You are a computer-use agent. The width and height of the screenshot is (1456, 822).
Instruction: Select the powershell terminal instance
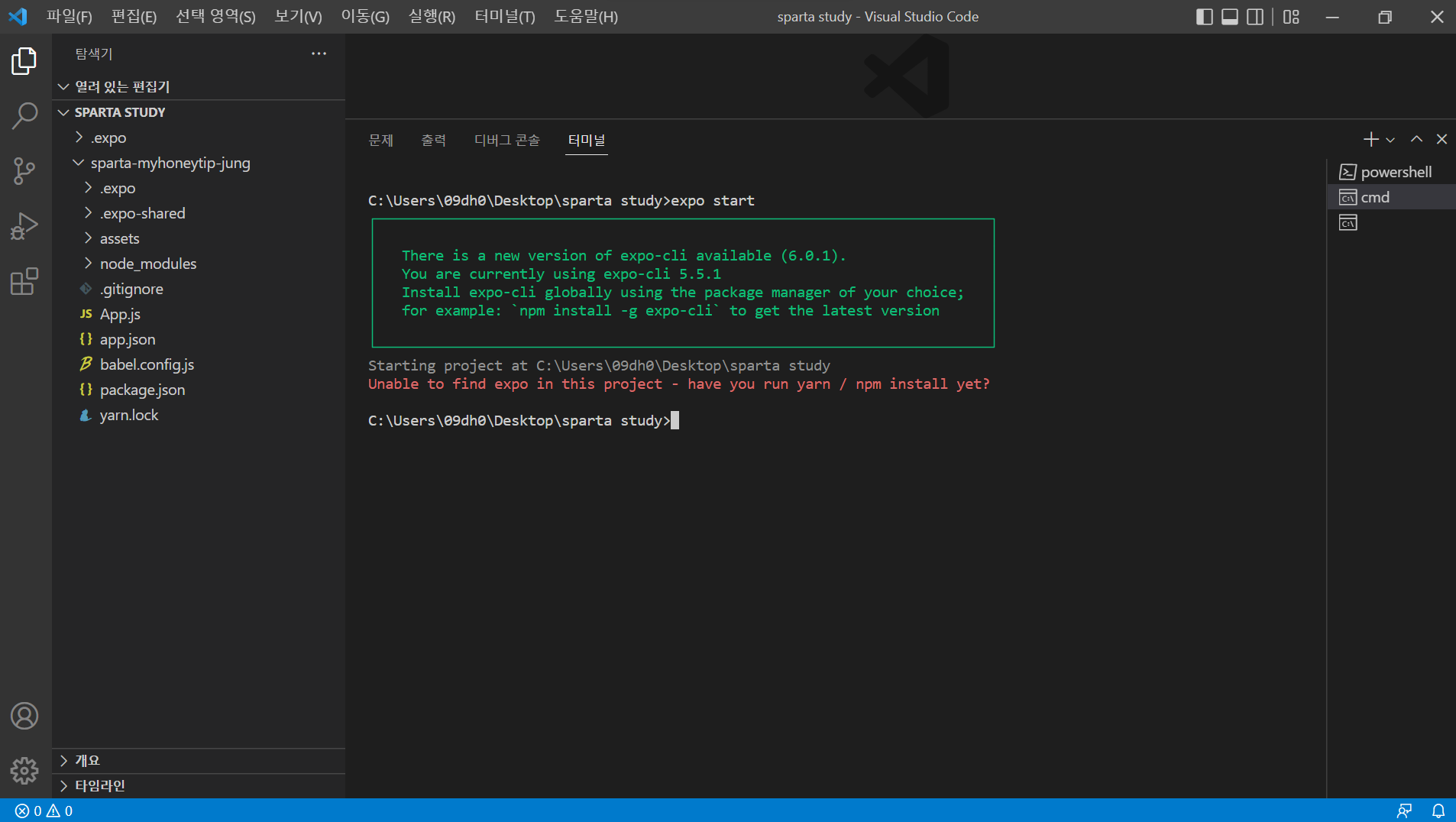(x=1391, y=172)
